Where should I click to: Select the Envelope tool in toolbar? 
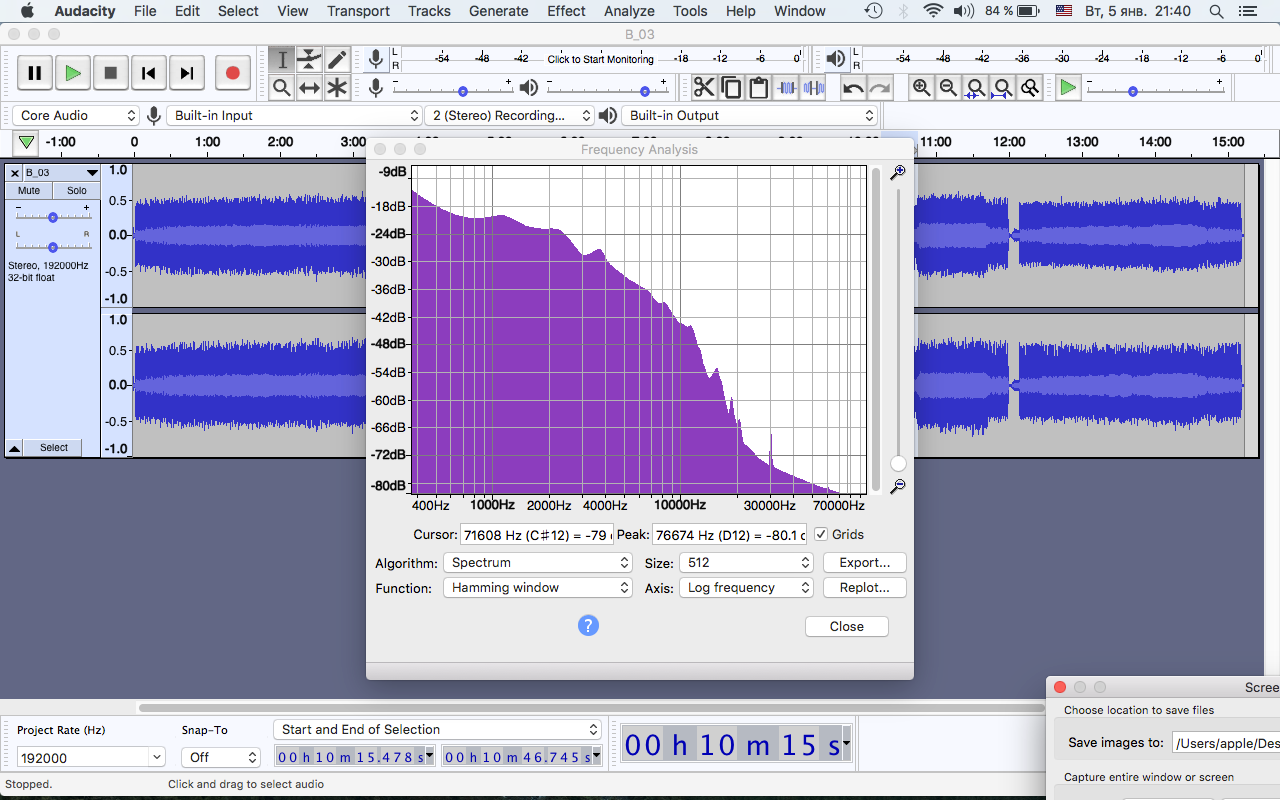pos(310,59)
